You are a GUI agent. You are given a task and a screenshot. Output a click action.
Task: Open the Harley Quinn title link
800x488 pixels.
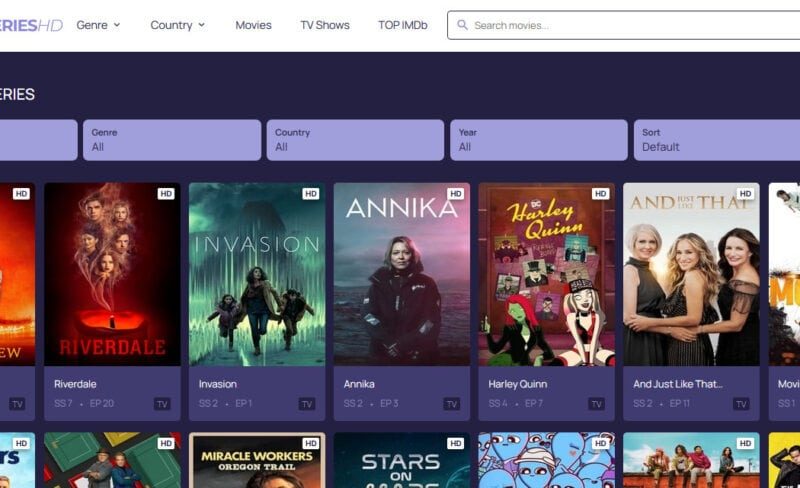pyautogui.click(x=517, y=384)
